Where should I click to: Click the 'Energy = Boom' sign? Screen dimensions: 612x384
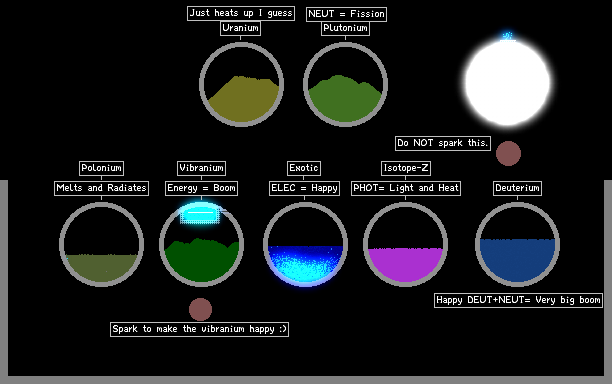coord(201,188)
